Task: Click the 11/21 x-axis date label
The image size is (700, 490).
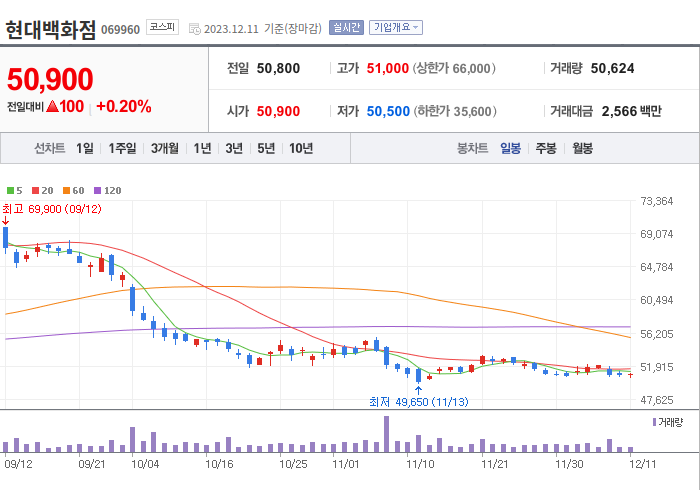Action: coord(495,464)
